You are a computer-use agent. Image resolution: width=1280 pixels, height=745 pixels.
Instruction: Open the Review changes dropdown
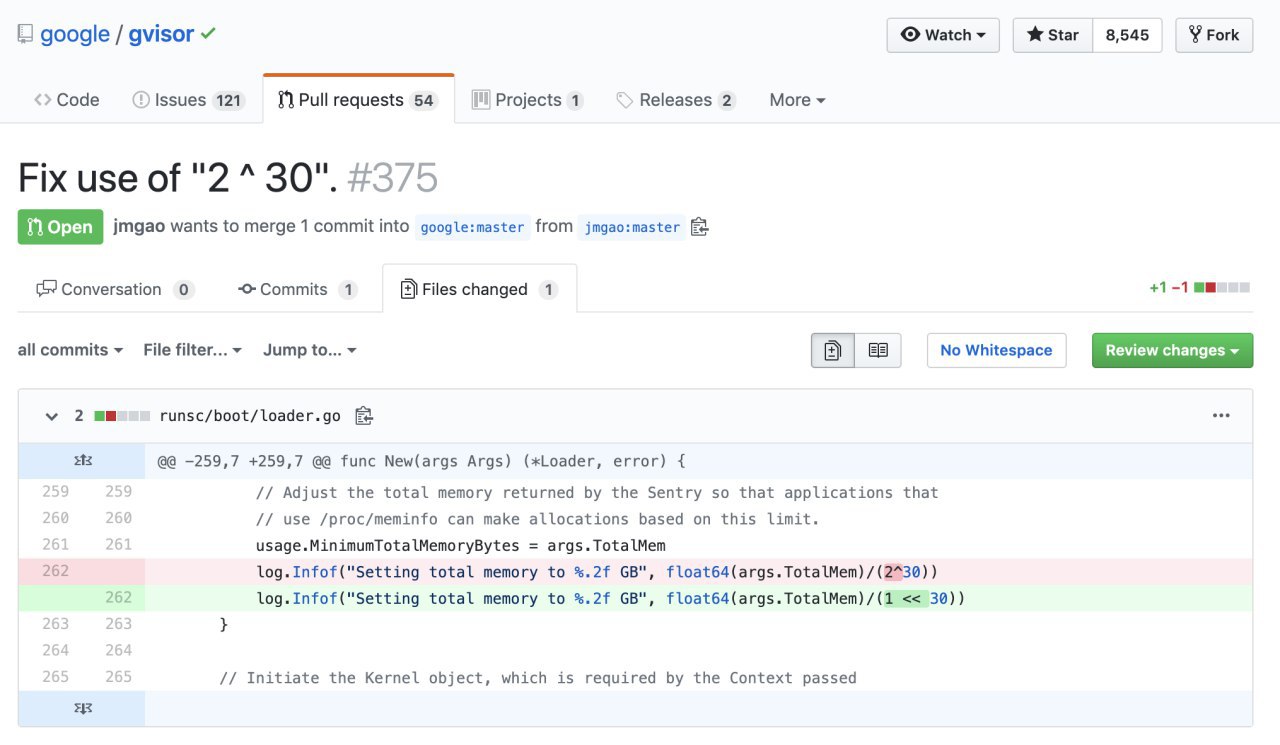pyautogui.click(x=1172, y=350)
